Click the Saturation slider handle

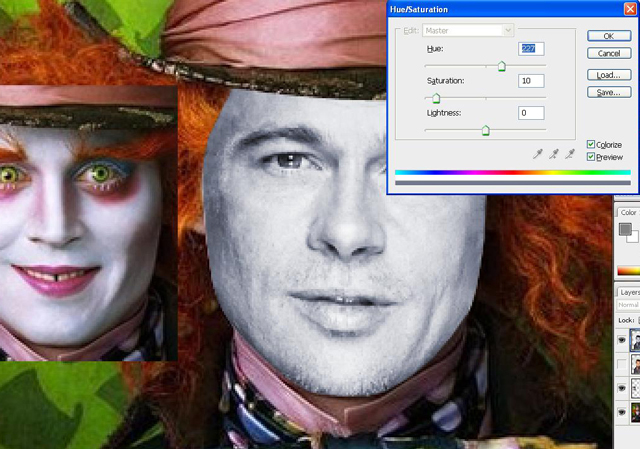436,98
